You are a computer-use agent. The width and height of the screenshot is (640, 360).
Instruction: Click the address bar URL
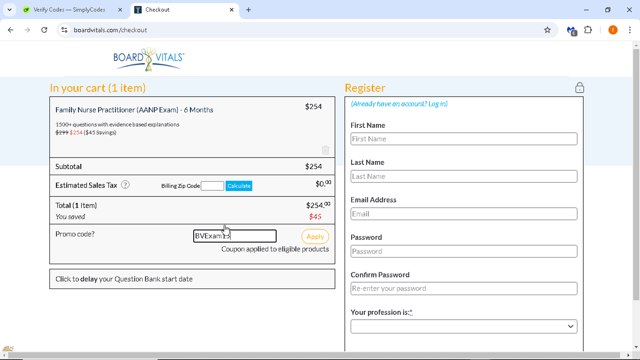(x=110, y=30)
